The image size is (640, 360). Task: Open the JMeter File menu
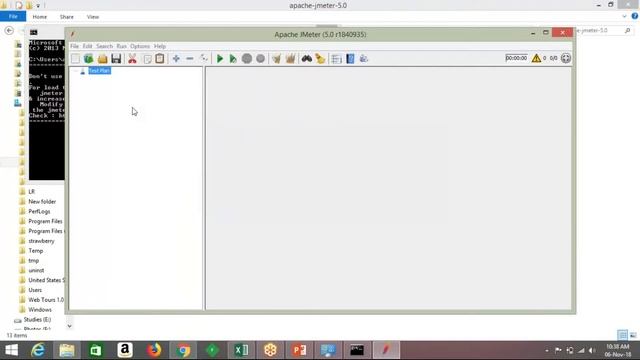click(74, 46)
